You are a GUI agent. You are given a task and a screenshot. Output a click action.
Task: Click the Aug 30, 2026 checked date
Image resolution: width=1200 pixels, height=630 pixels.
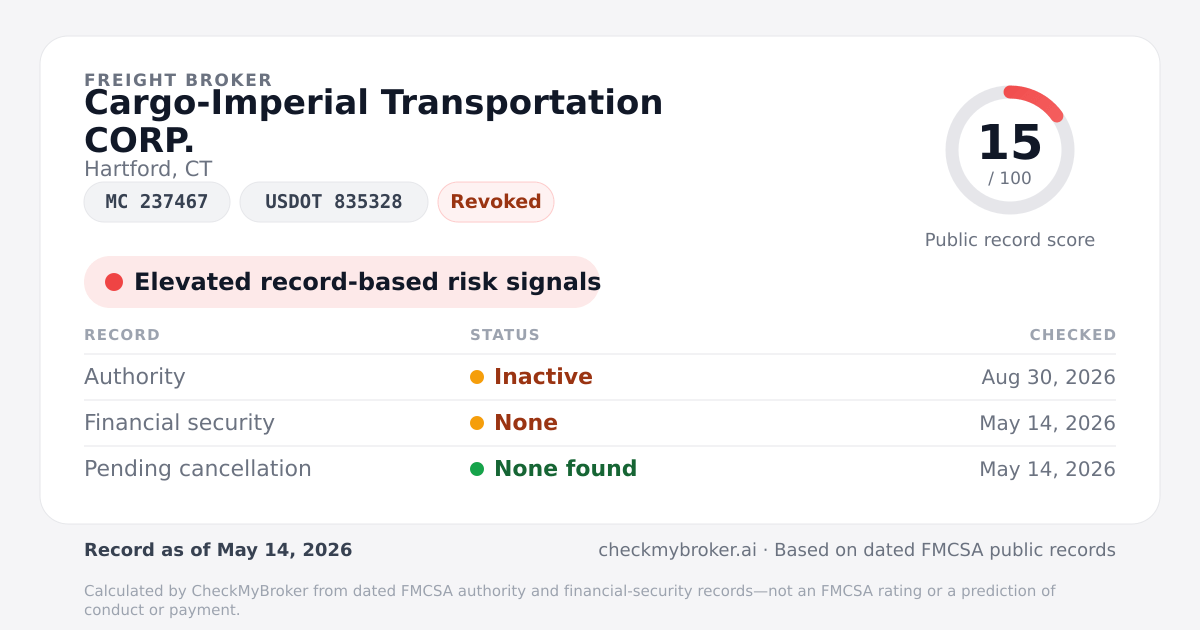(x=1048, y=377)
